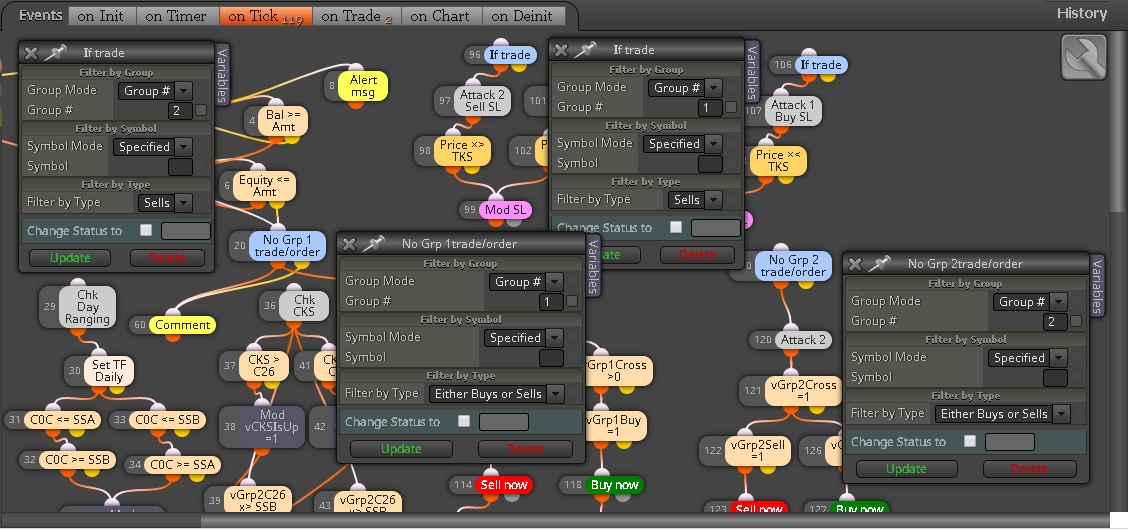The height and width of the screenshot is (529, 1128).
Task: Switch to the 'on Deinit' event tab
Action: [522, 16]
